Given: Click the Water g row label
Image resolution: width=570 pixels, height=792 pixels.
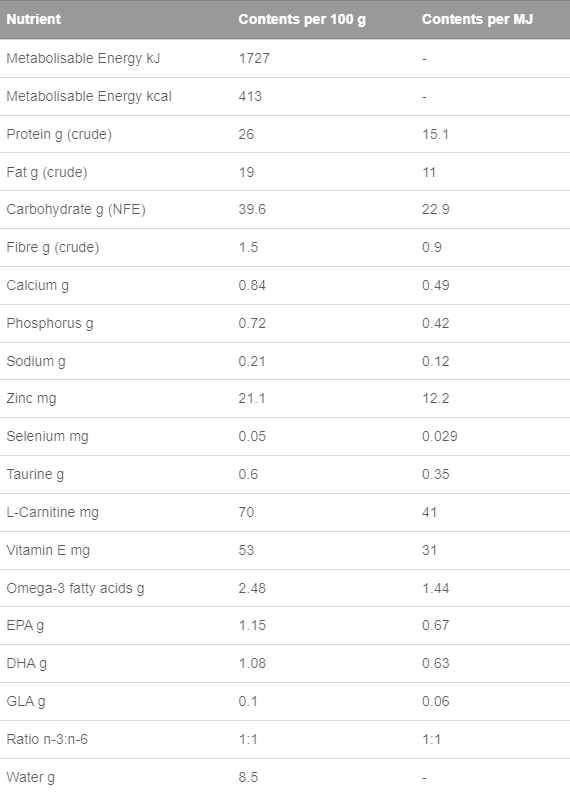Looking at the screenshot, I should tap(30, 777).
